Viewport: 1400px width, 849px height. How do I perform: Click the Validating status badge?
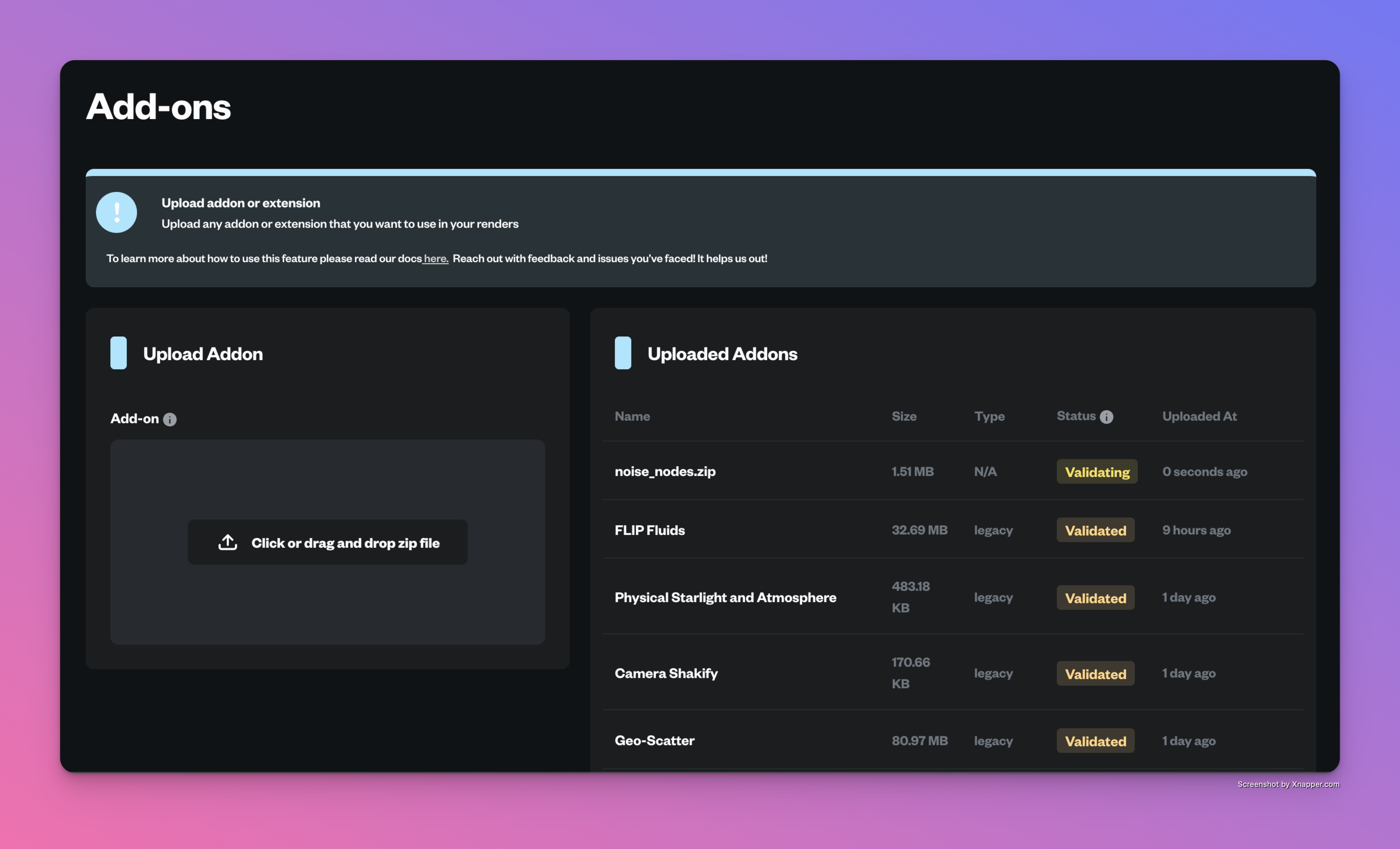coord(1097,472)
